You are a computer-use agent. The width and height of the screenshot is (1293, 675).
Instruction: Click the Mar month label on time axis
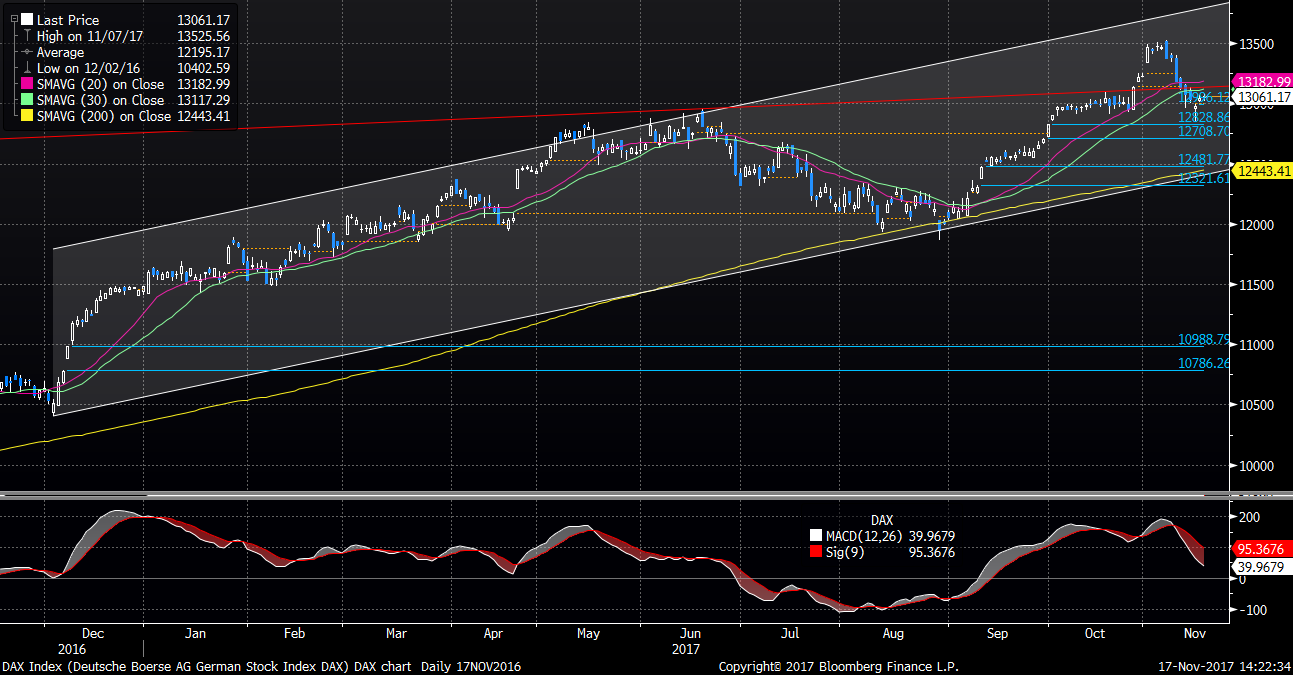tap(397, 633)
